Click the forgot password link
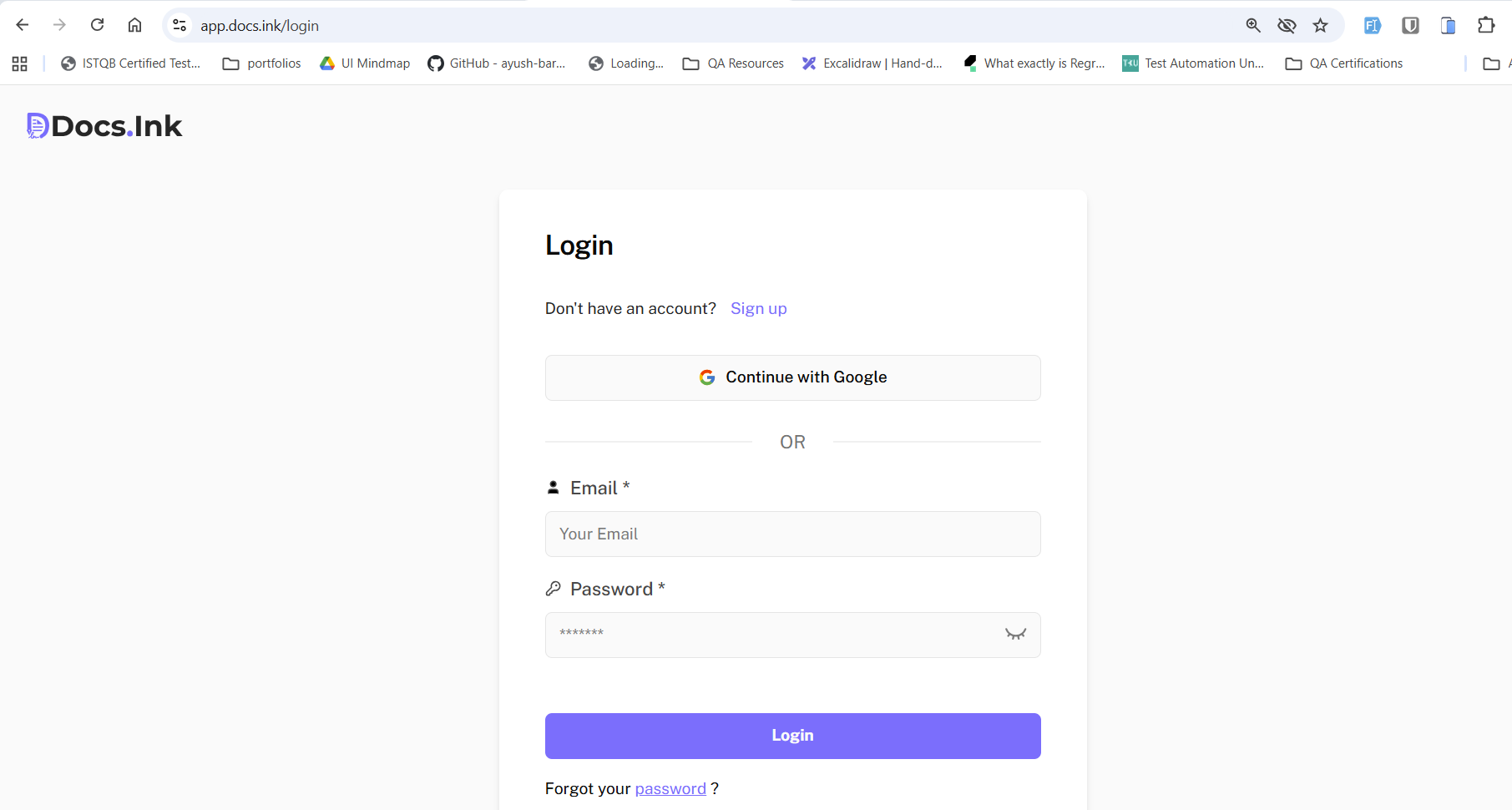Screen dimensions: 1512x810 670,789
